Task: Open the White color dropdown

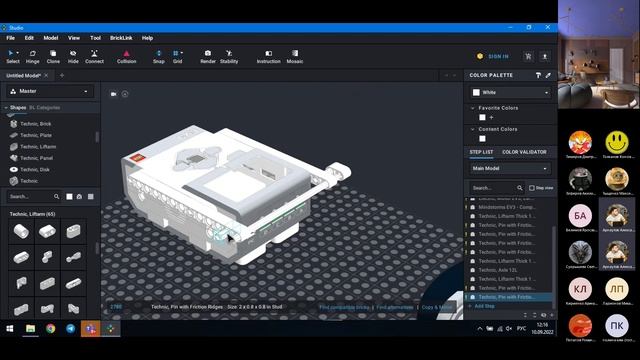Action: coord(511,93)
